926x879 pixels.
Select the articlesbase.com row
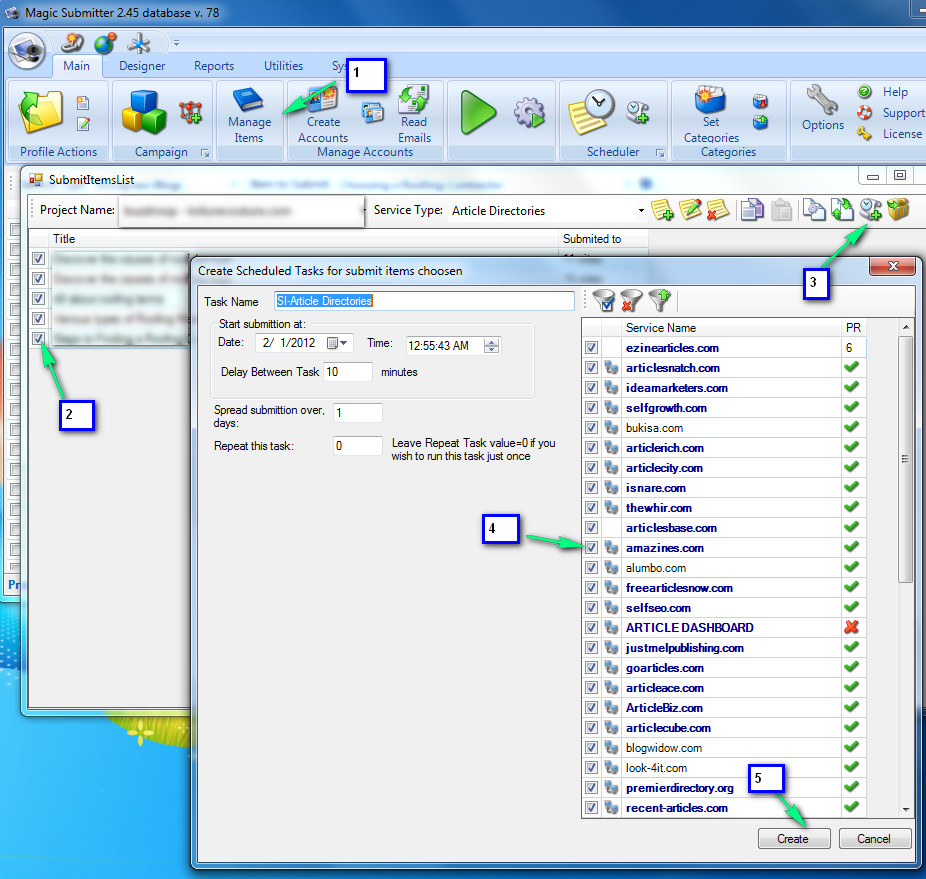pyautogui.click(x=724, y=528)
